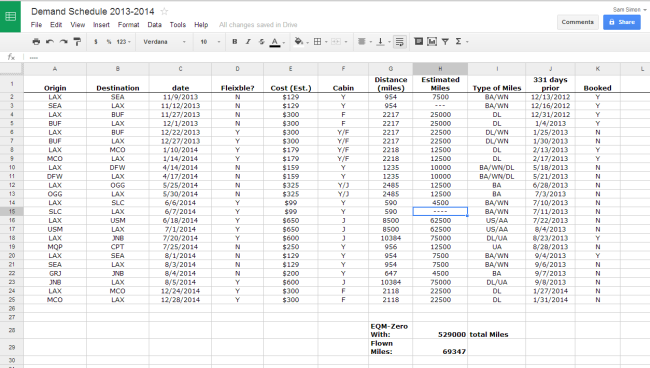
Task: Select the cell with date 11/9/2013
Action: tap(180, 97)
